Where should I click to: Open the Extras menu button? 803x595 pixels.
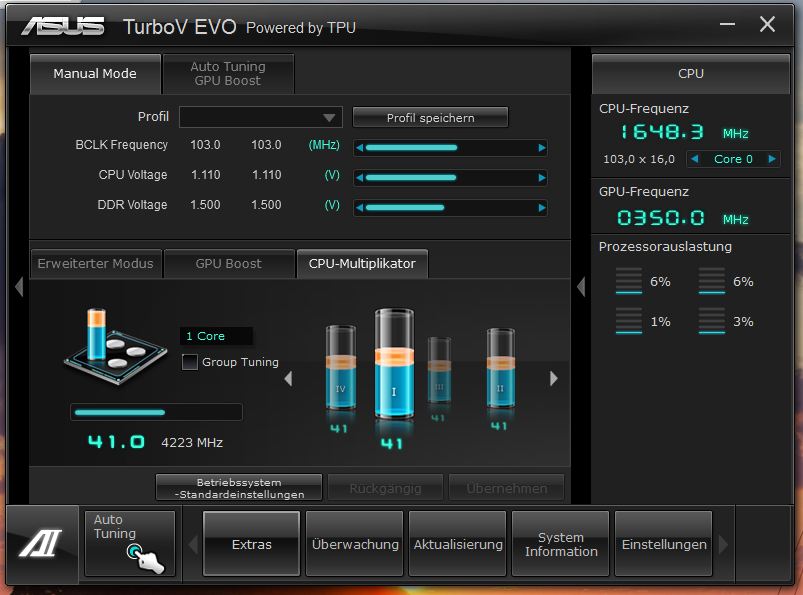coord(251,544)
